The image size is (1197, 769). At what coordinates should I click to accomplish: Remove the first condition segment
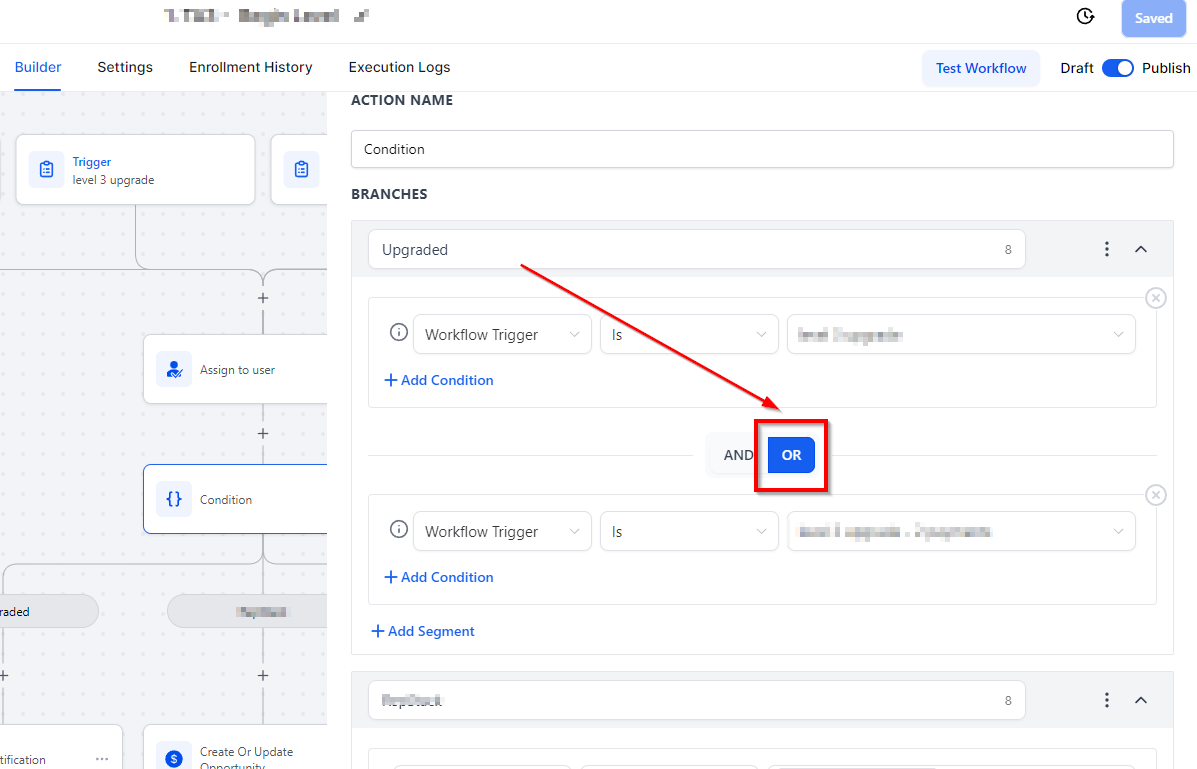point(1156,298)
